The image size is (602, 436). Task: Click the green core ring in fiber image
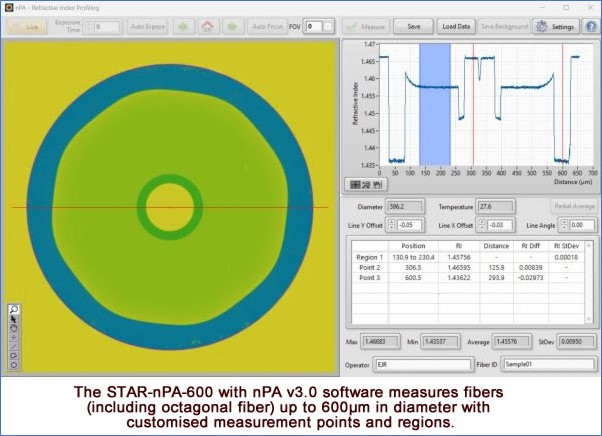coord(170,178)
